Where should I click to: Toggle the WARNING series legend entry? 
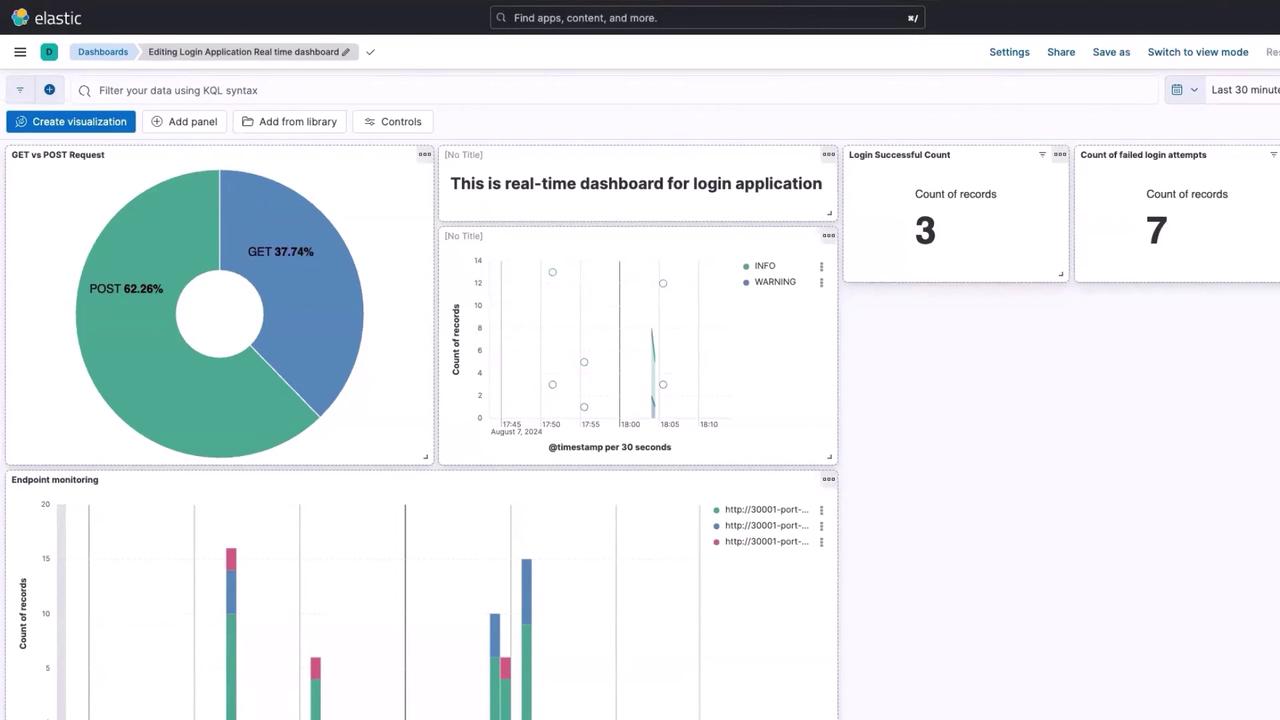click(774, 282)
